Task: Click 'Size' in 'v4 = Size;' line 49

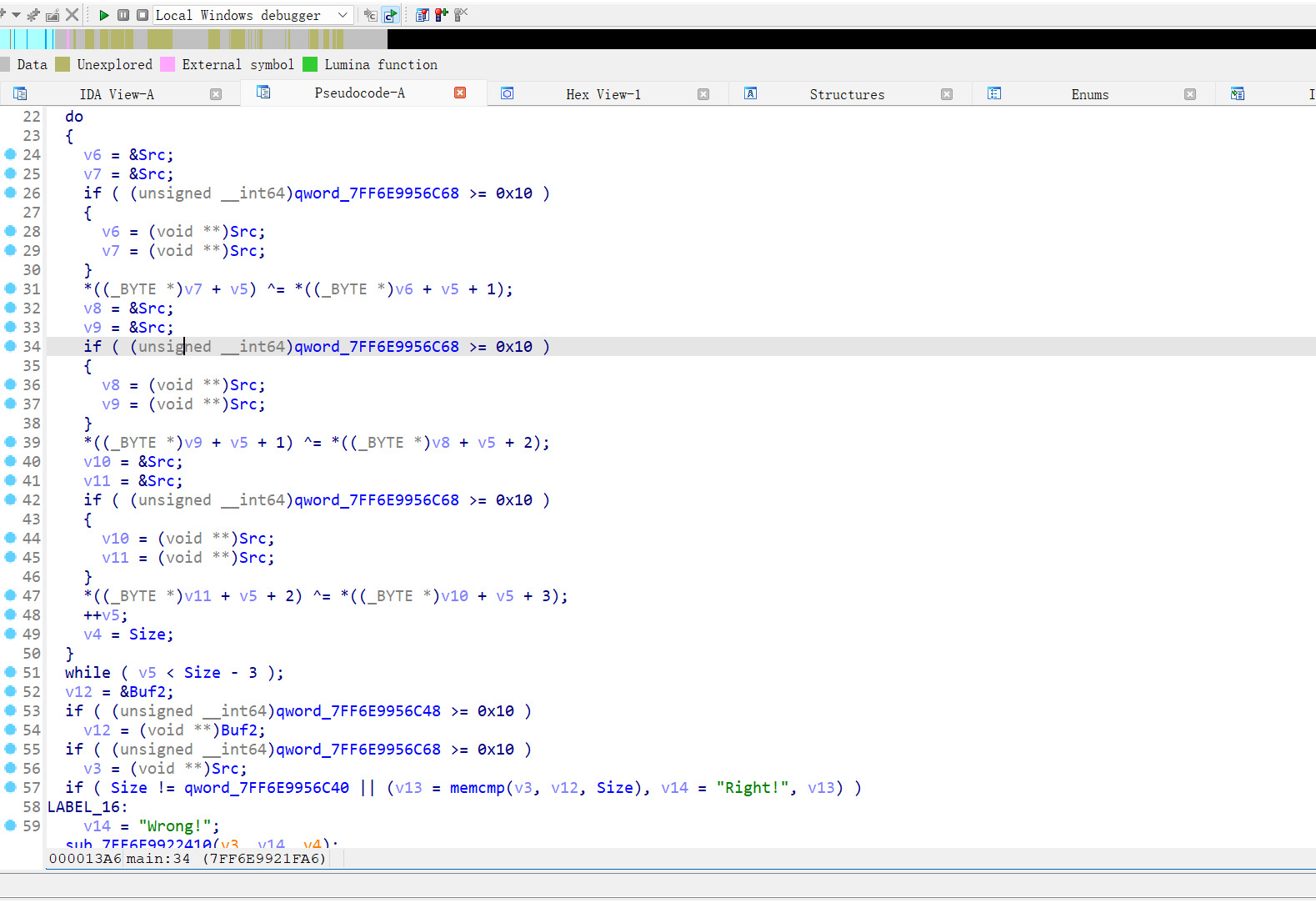Action: [x=147, y=635]
